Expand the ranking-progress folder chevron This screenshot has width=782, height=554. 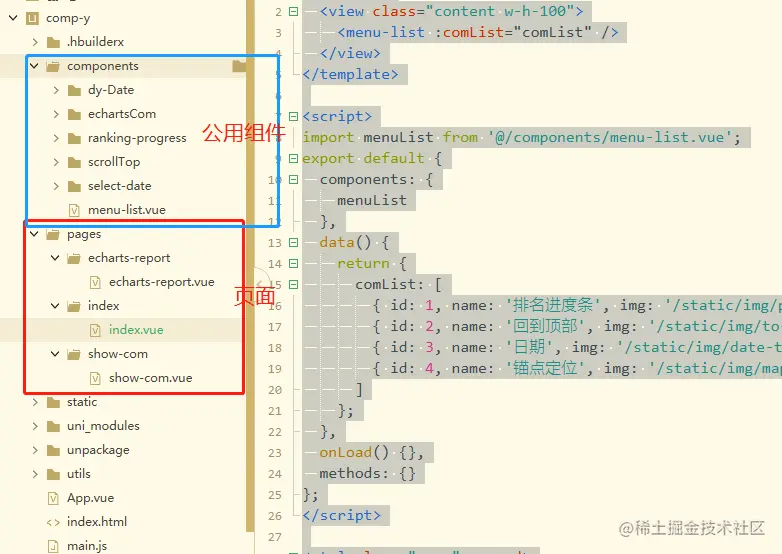pyautogui.click(x=56, y=138)
